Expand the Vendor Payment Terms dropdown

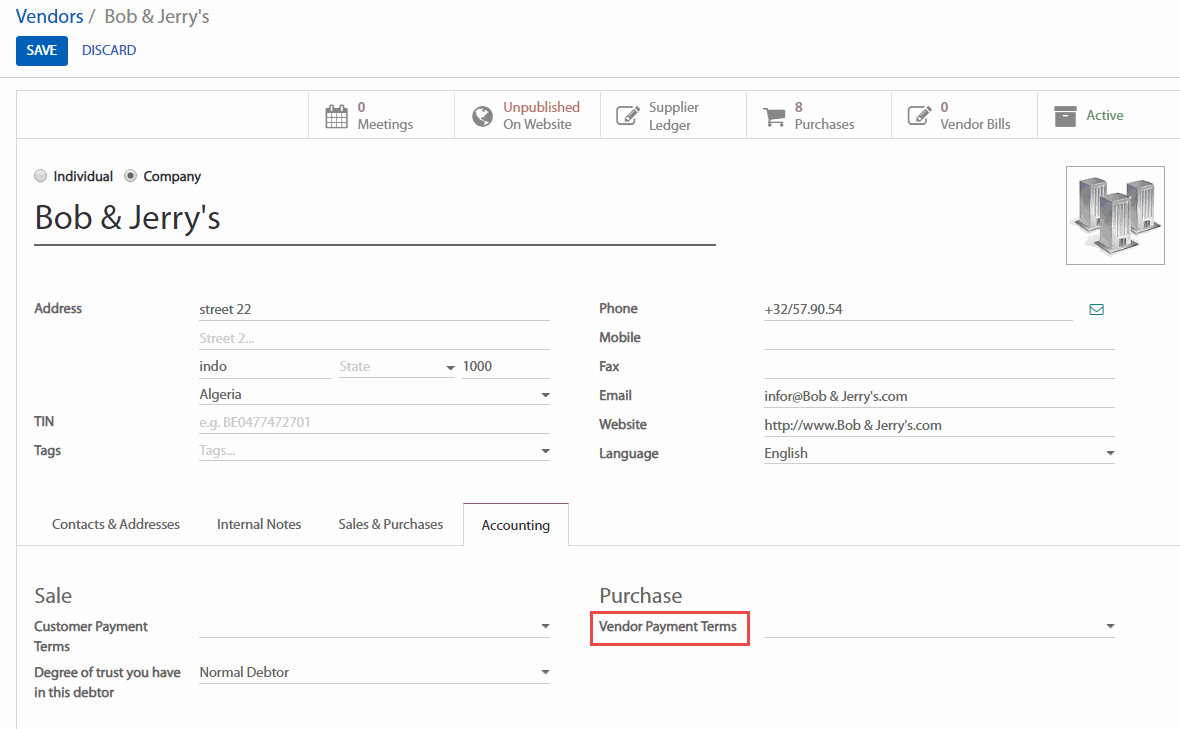[1109, 627]
